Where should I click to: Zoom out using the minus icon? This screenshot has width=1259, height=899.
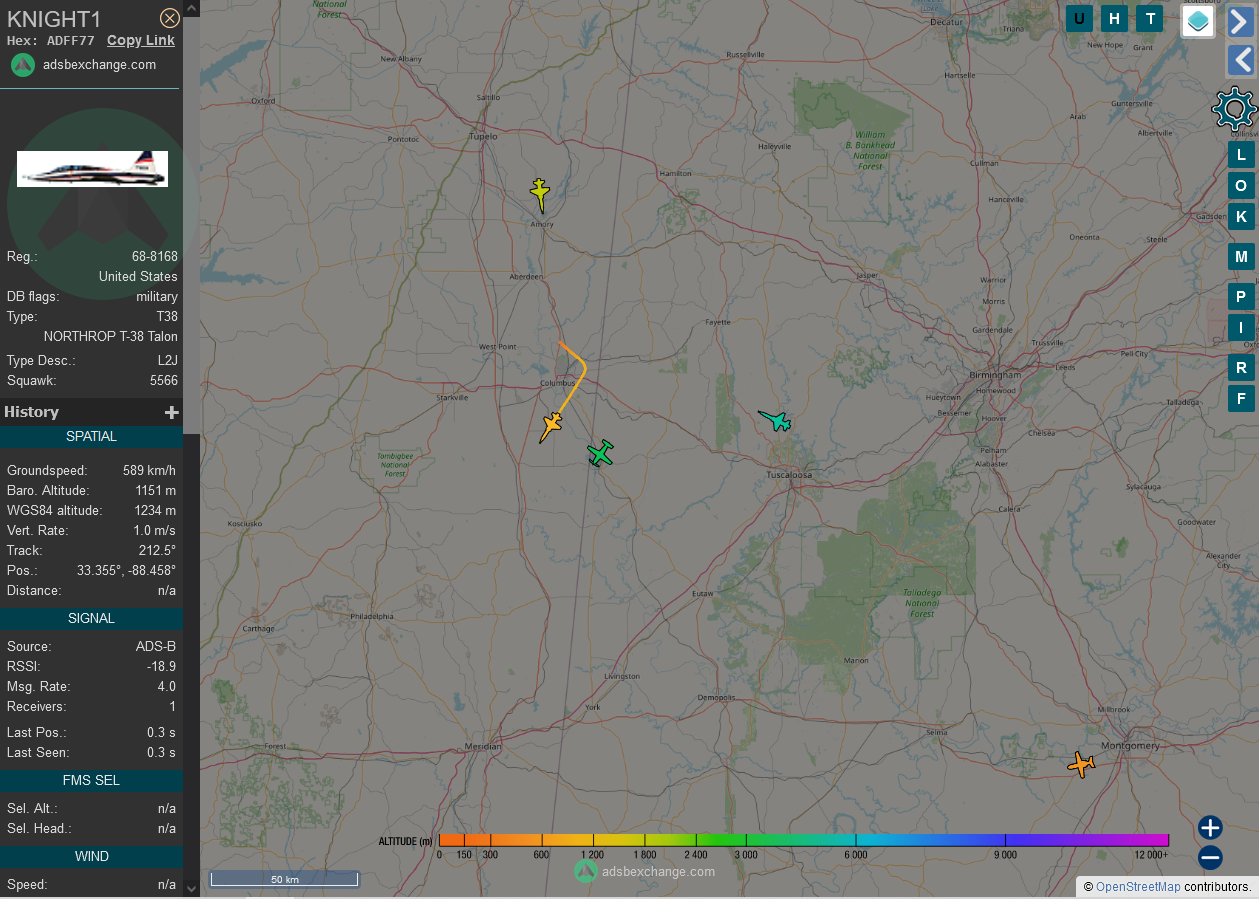[x=1210, y=857]
